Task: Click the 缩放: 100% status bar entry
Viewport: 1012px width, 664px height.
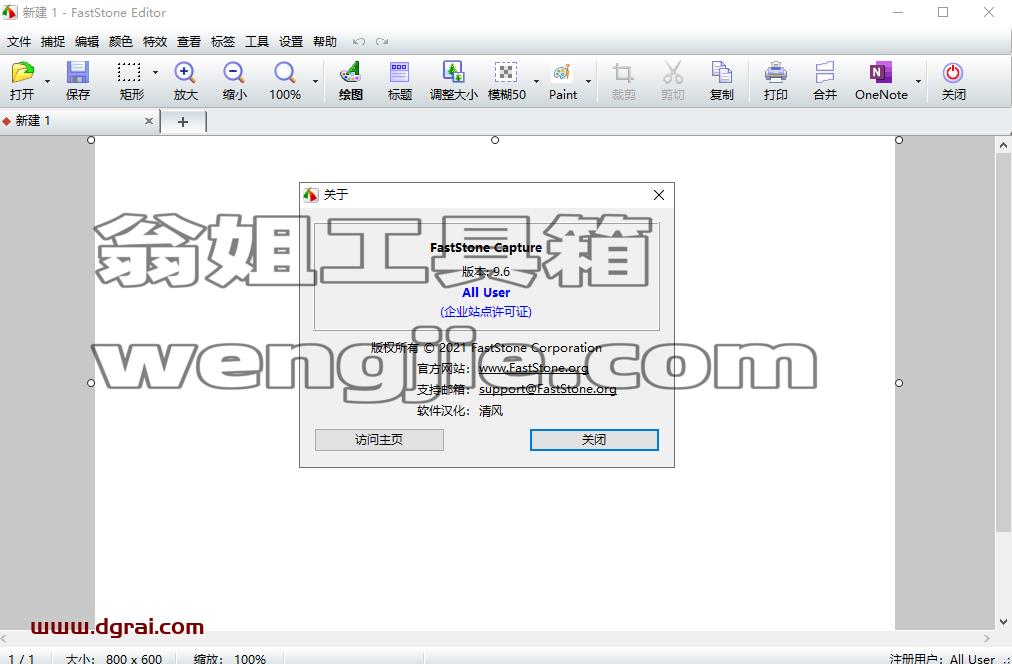Action: (x=230, y=659)
